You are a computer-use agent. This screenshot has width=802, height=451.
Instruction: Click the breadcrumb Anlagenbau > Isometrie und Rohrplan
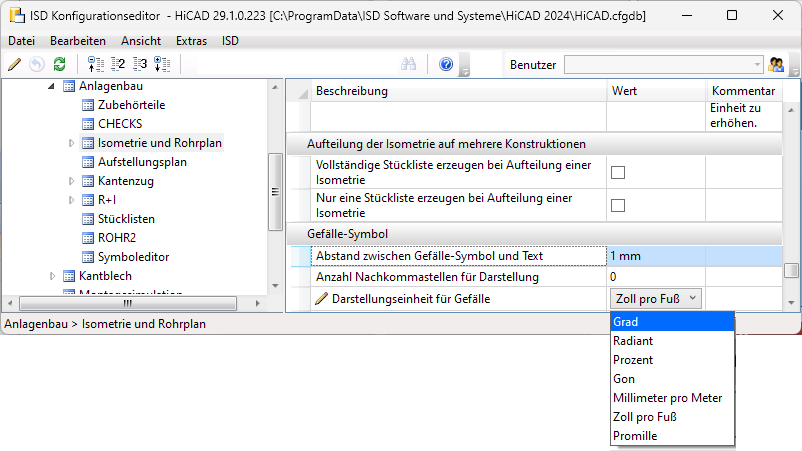(x=105, y=324)
